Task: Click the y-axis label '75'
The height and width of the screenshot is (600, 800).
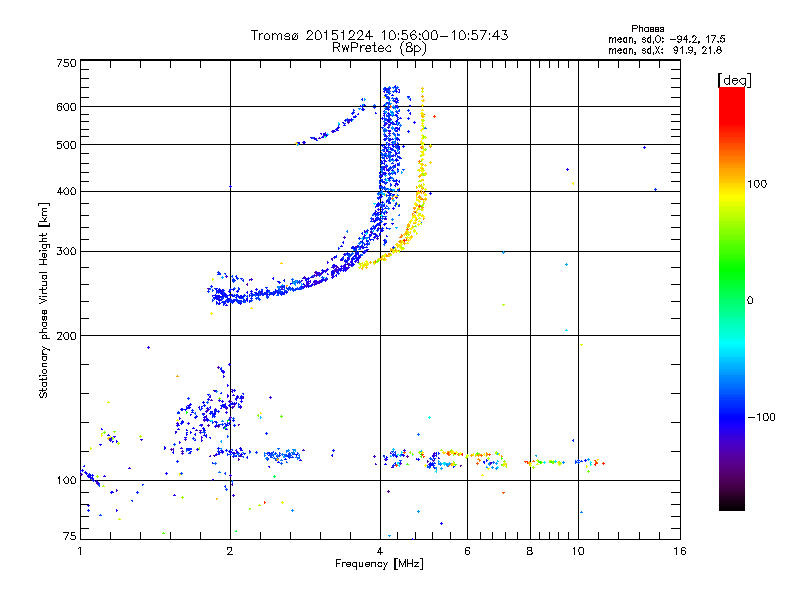Action: click(x=70, y=536)
